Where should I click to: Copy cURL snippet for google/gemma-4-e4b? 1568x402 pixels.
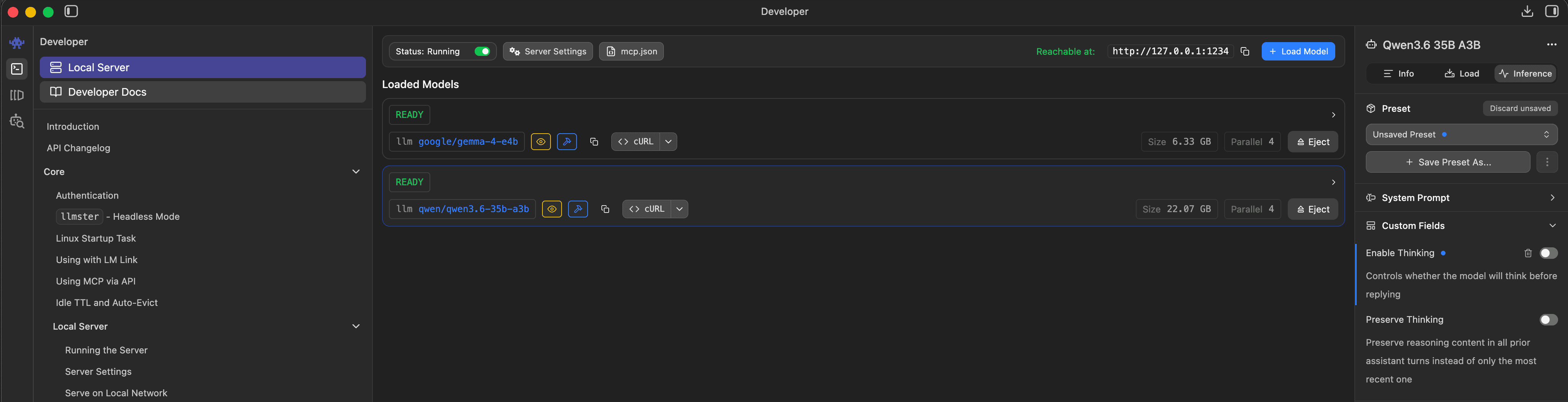pyautogui.click(x=636, y=142)
